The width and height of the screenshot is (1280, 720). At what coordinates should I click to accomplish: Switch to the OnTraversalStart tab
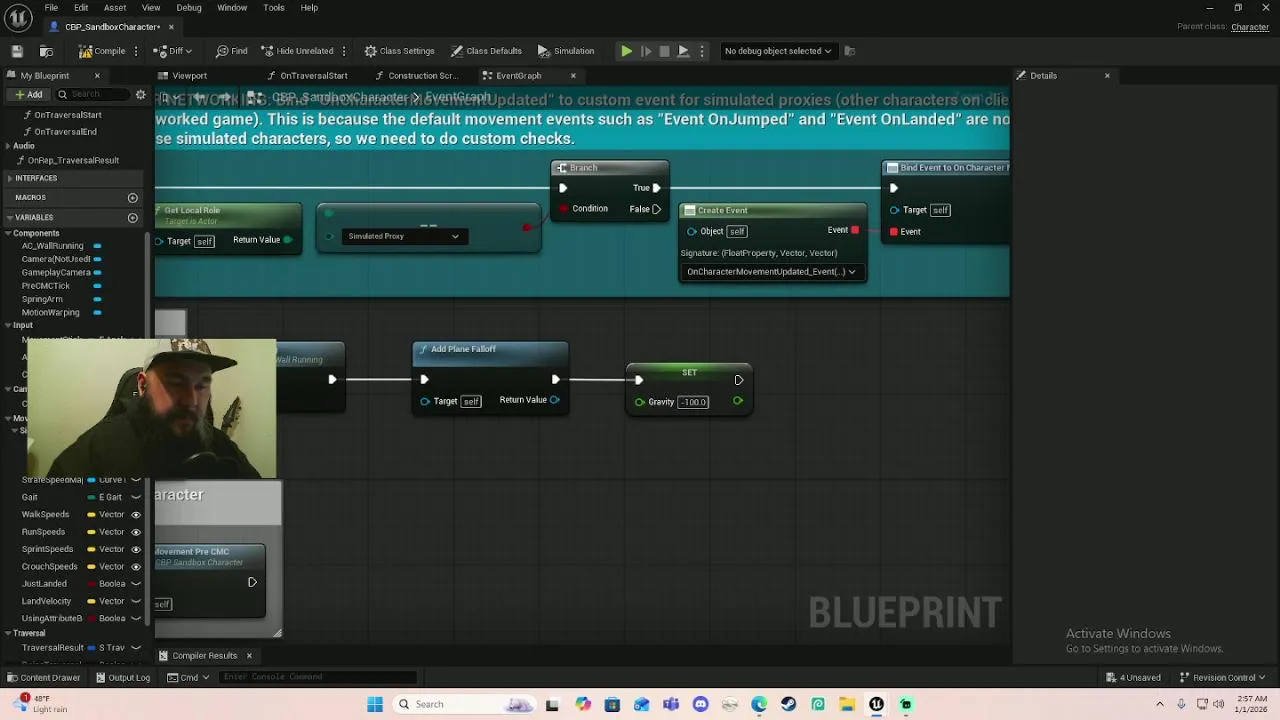coord(313,76)
